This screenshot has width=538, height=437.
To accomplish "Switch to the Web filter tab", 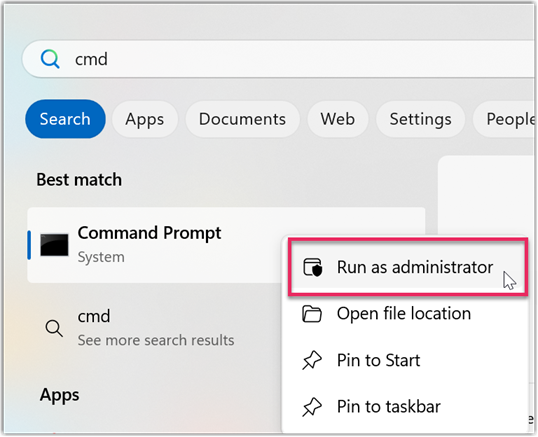I will coord(338,119).
